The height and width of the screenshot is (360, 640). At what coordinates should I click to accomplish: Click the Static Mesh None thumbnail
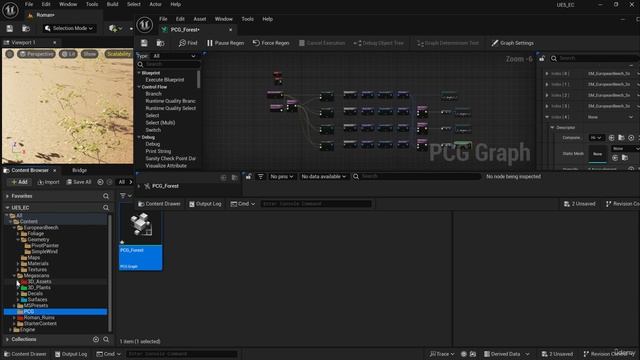click(597, 154)
